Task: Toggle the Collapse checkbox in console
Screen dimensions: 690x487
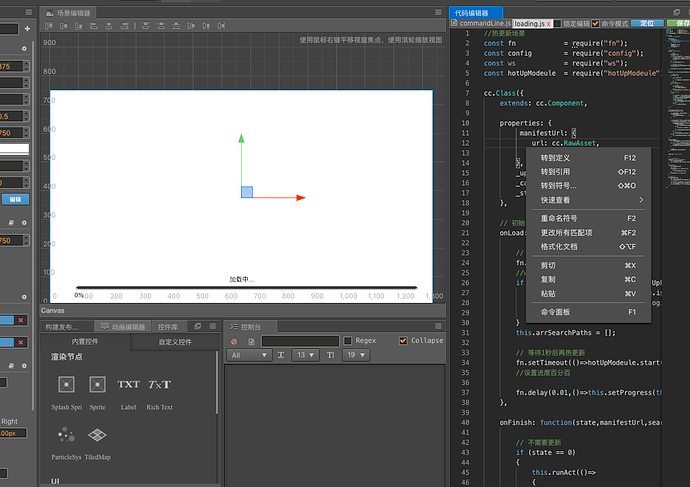Action: click(403, 341)
